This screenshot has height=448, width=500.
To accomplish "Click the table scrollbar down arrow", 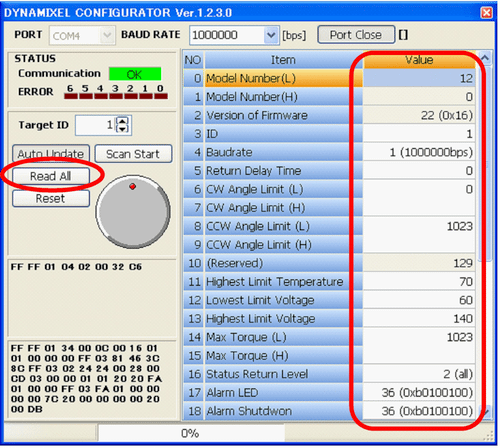I will click(486, 411).
